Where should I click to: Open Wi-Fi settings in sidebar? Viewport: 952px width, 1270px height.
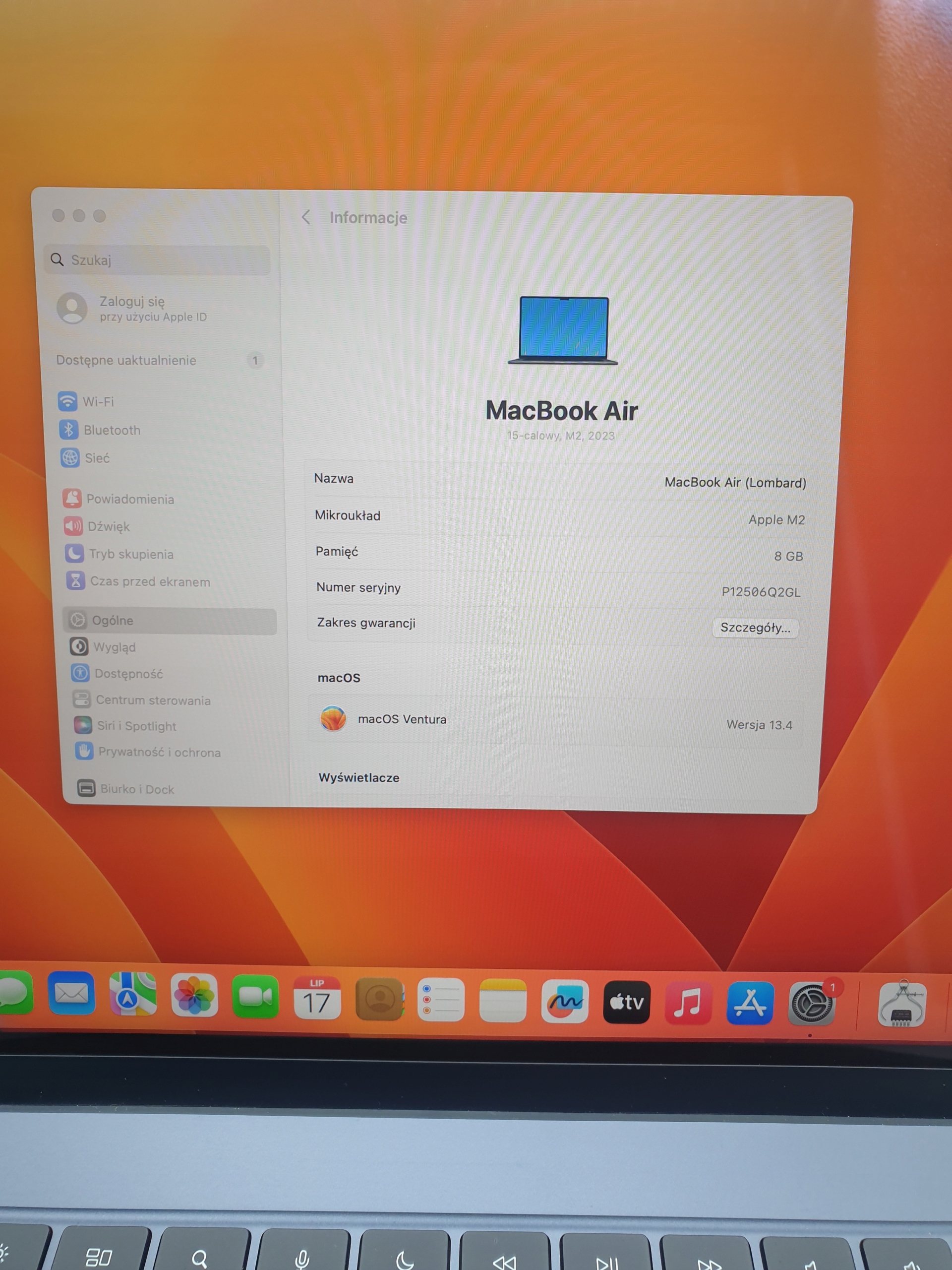[x=98, y=401]
